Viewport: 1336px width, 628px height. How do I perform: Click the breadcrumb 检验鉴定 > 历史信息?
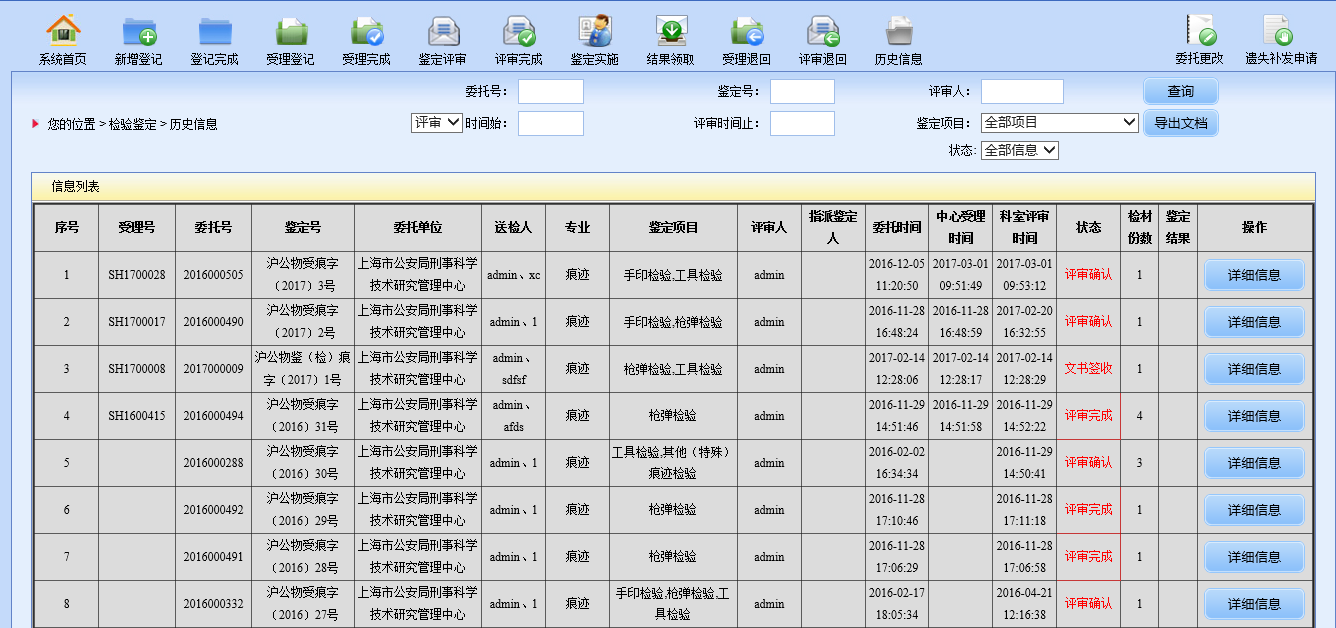(163, 125)
